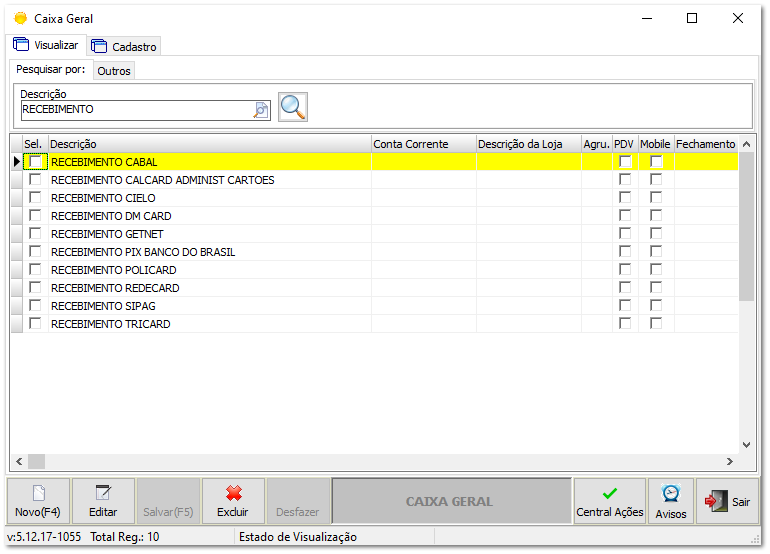This screenshot has width=770, height=554.
Task: Click the CAIXA GERAL center panel button
Action: [x=451, y=501]
